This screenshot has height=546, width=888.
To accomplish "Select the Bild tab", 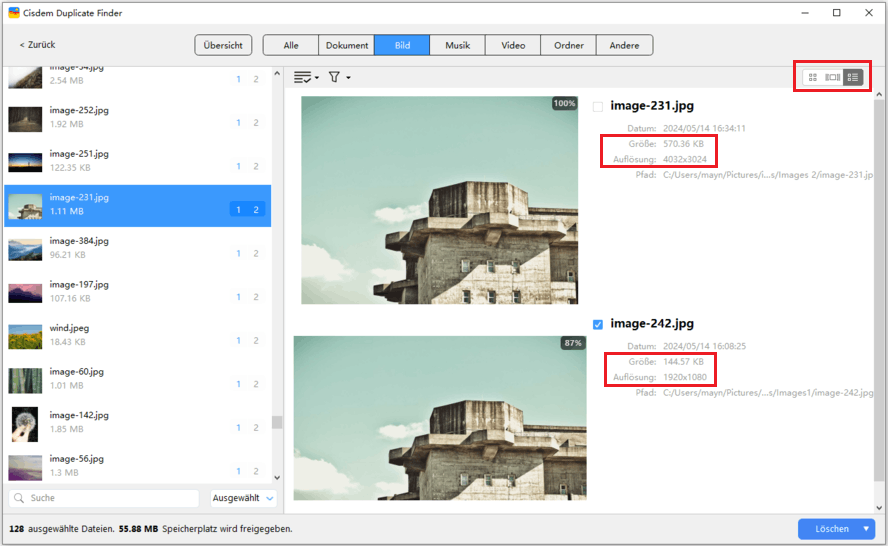I will pos(402,45).
